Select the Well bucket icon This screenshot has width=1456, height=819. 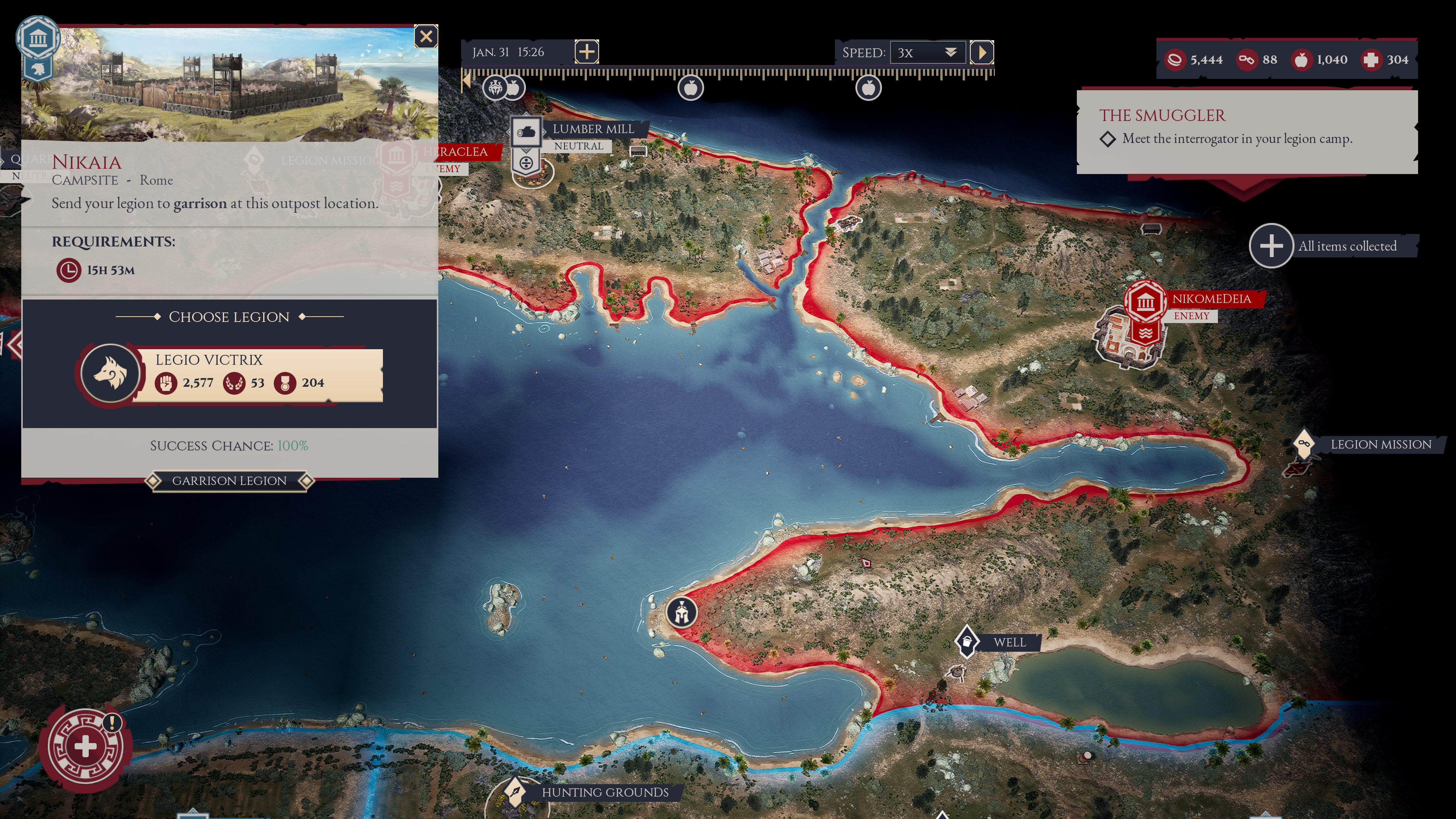pyautogui.click(x=966, y=641)
